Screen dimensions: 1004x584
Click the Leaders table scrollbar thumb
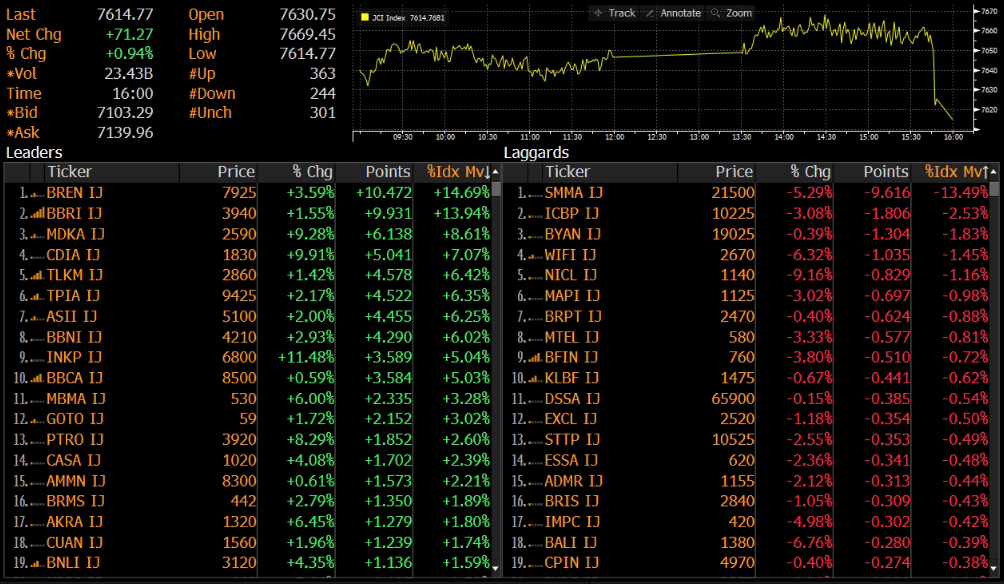496,189
